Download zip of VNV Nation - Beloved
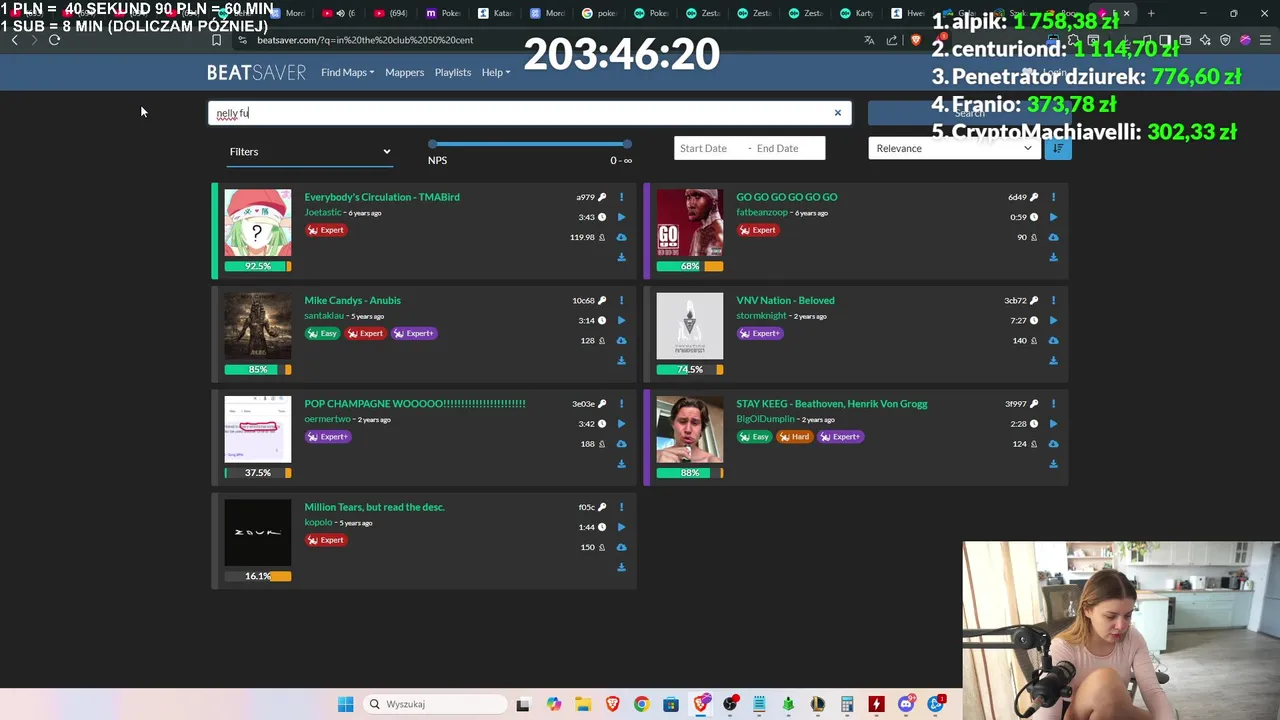 1053,360
